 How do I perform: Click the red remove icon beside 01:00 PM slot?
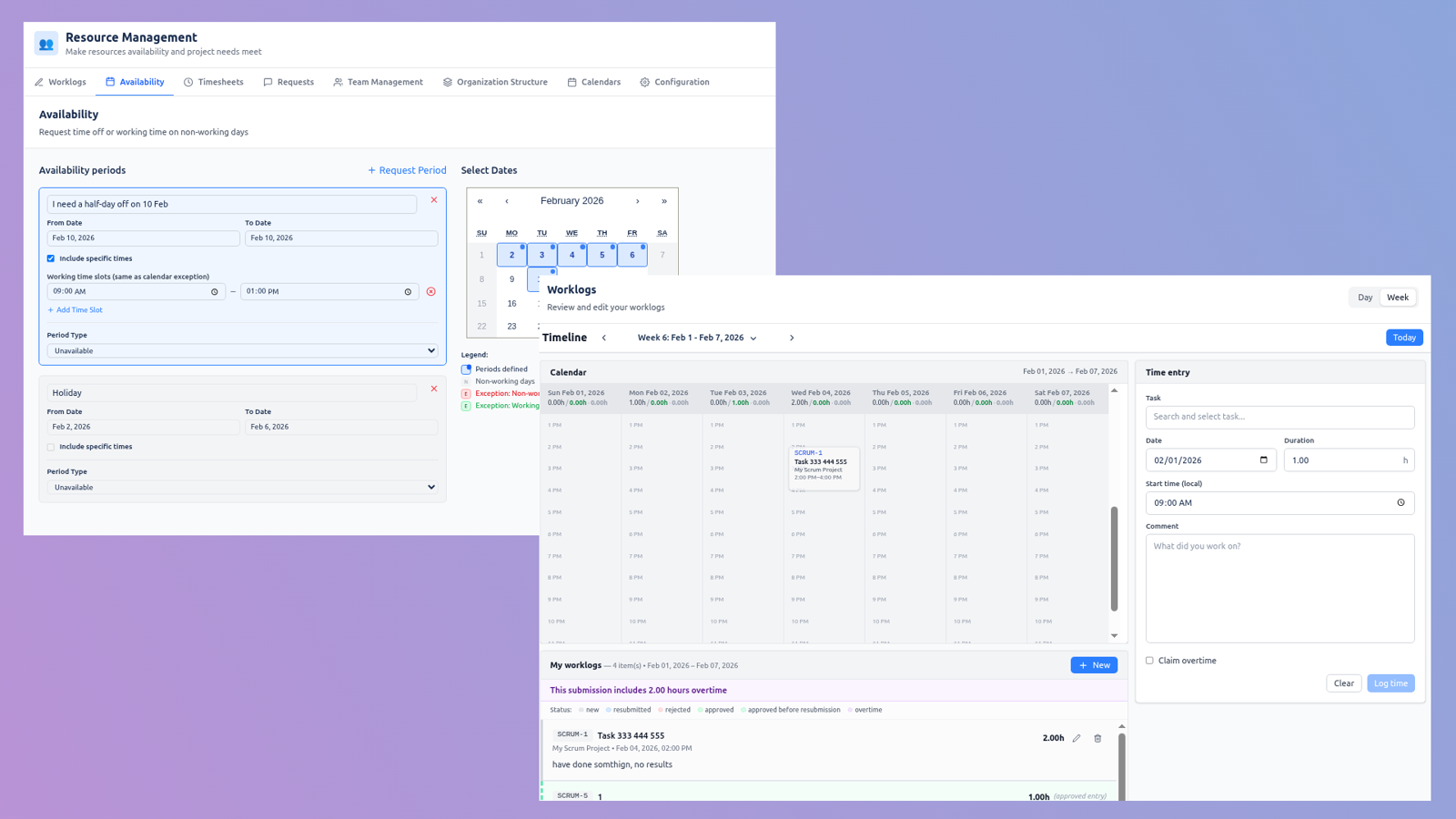point(430,291)
